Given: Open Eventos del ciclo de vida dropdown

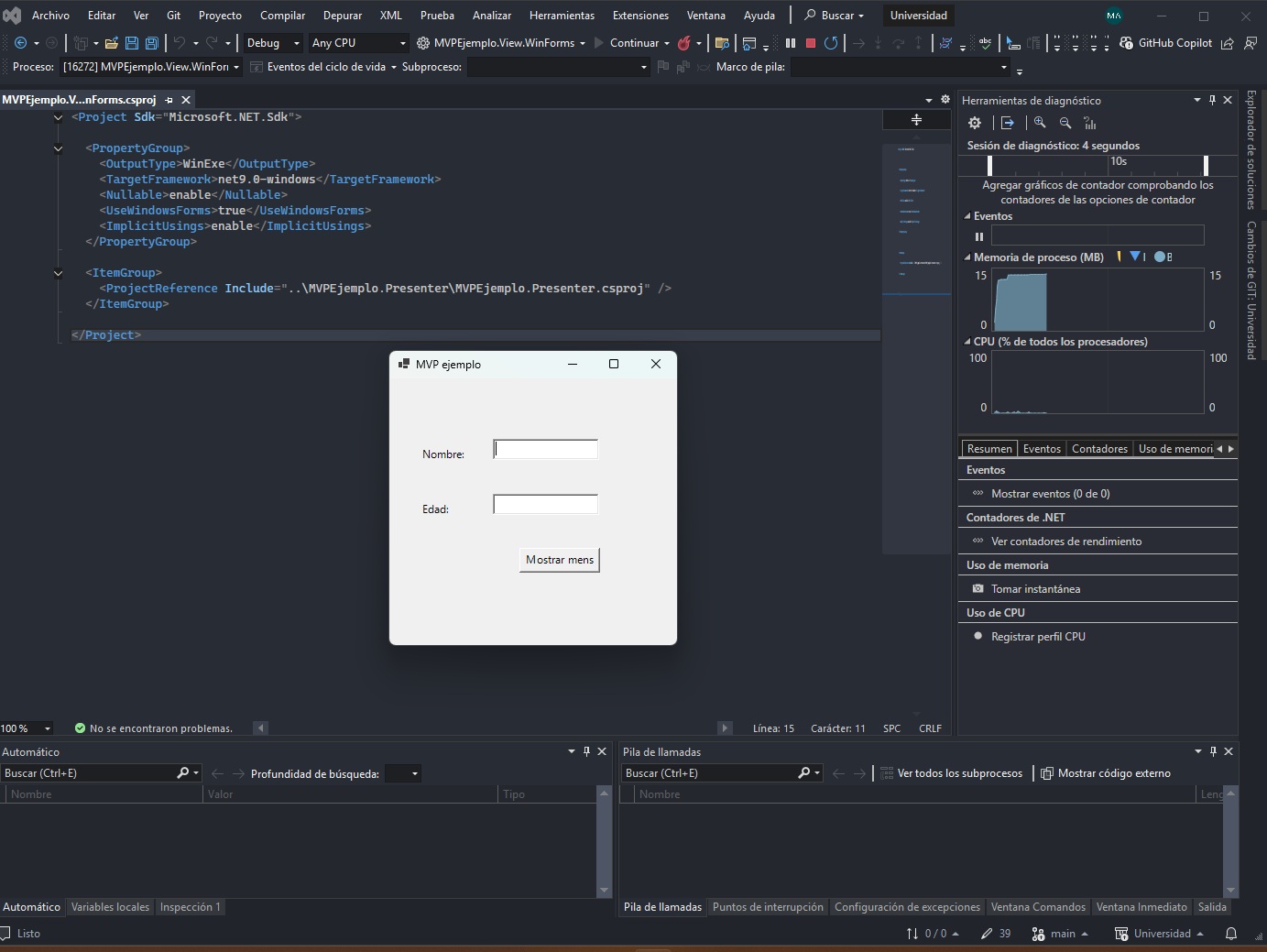Looking at the screenshot, I should pos(323,67).
